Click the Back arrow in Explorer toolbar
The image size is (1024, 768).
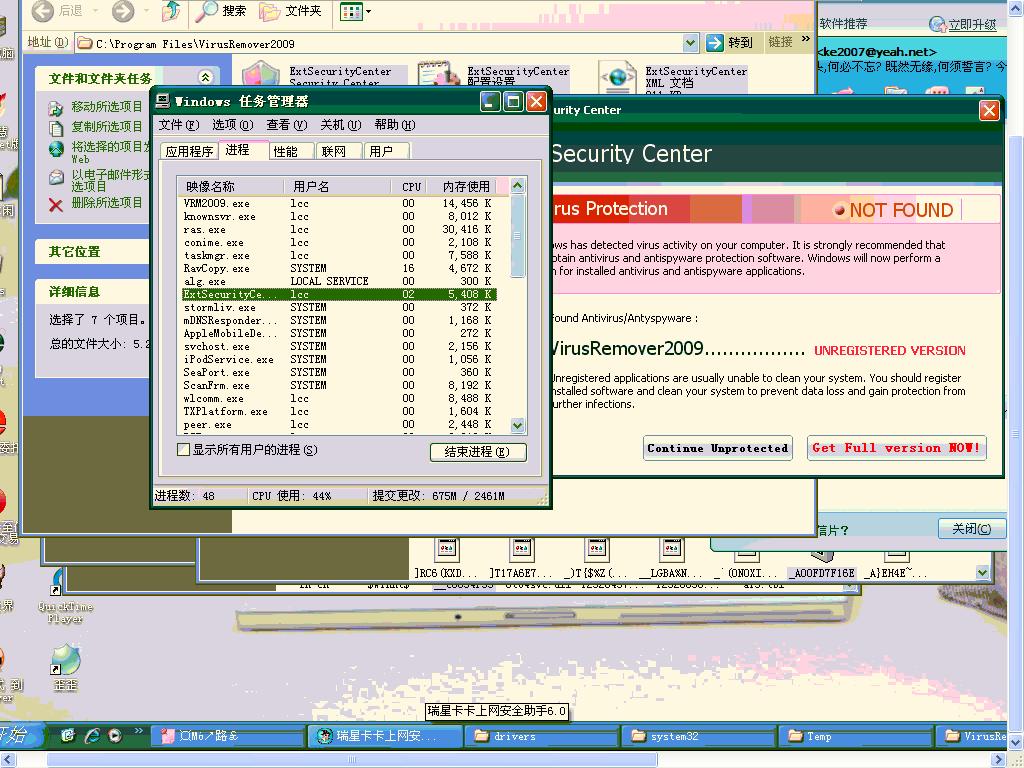pos(43,10)
